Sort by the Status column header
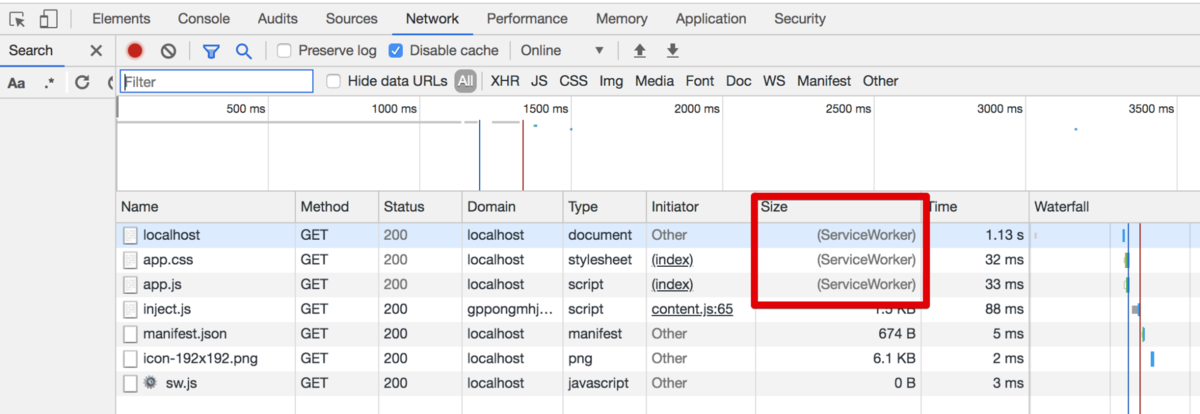Viewport: 1200px width, 414px height. tap(420, 207)
